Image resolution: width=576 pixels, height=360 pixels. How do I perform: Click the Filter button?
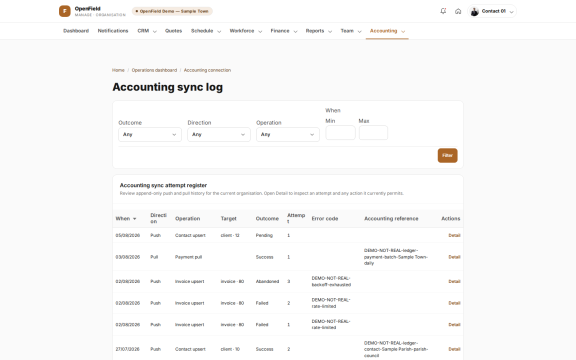click(447, 155)
